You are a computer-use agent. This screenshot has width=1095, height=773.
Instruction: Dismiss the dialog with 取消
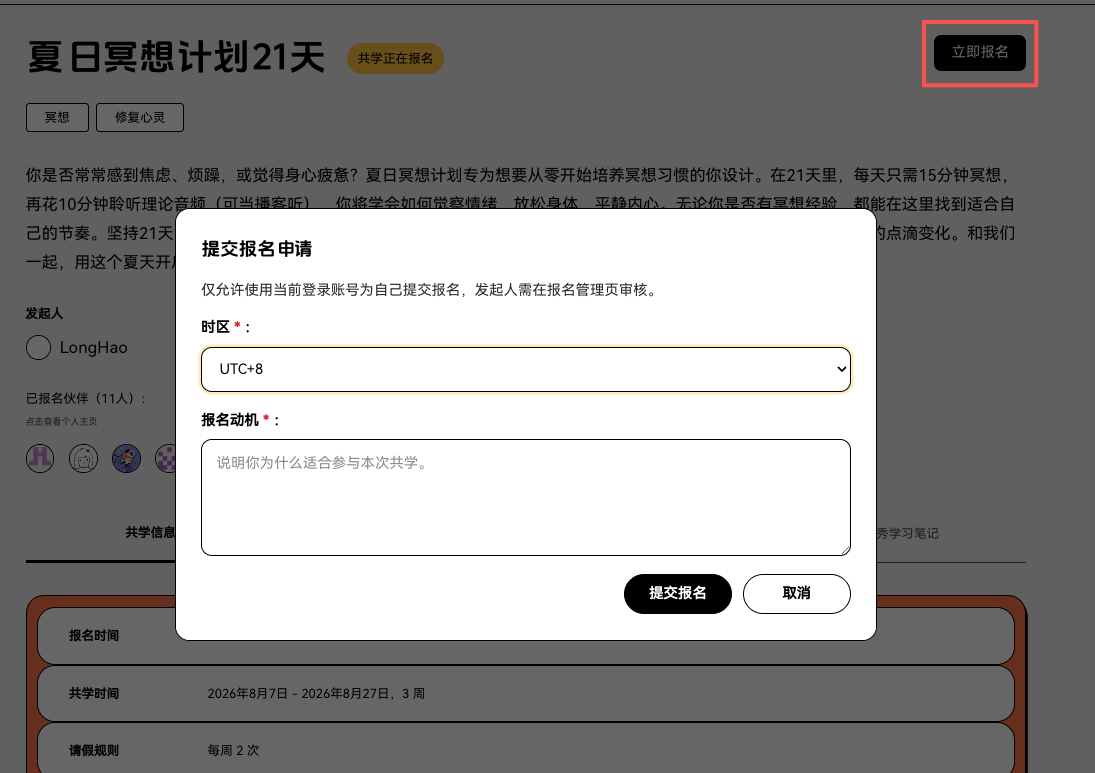click(x=796, y=594)
